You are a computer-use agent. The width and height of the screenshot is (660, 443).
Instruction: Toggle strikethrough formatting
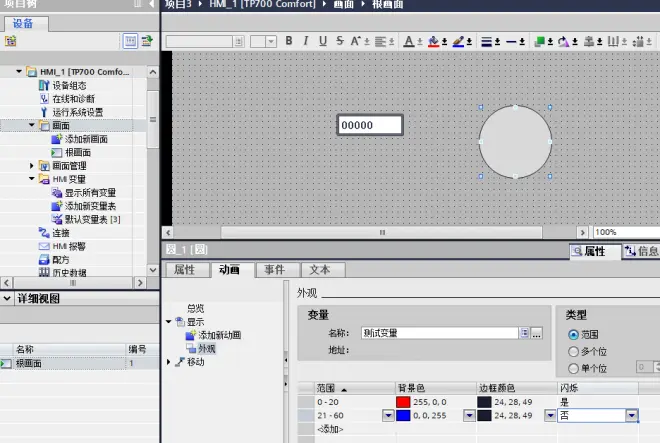coord(340,41)
